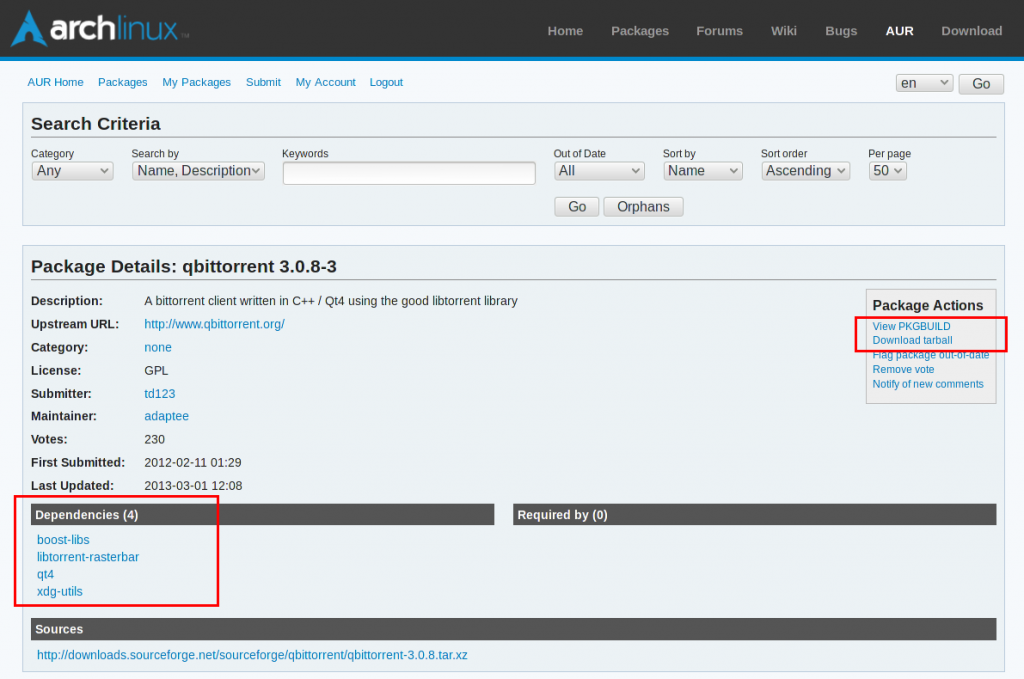This screenshot has width=1024, height=679.
Task: Click inside the Keywords input field
Action: coord(408,172)
